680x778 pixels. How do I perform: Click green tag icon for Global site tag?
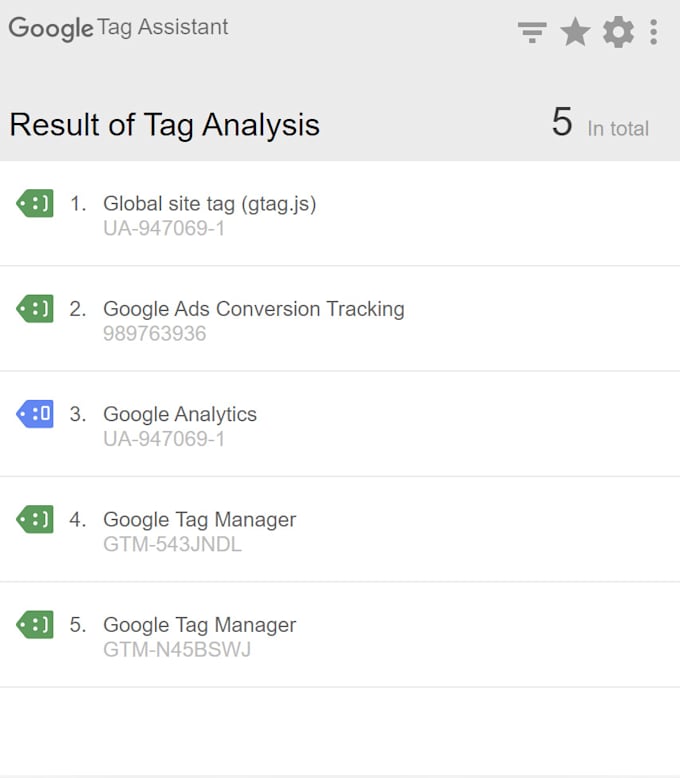(x=35, y=204)
